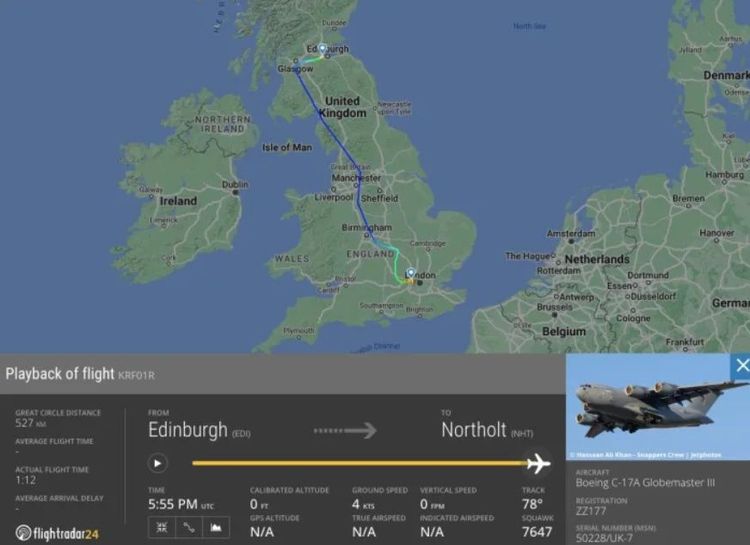
Task: Click the Boeing C-17A Globemaster III label
Action: tap(645, 482)
